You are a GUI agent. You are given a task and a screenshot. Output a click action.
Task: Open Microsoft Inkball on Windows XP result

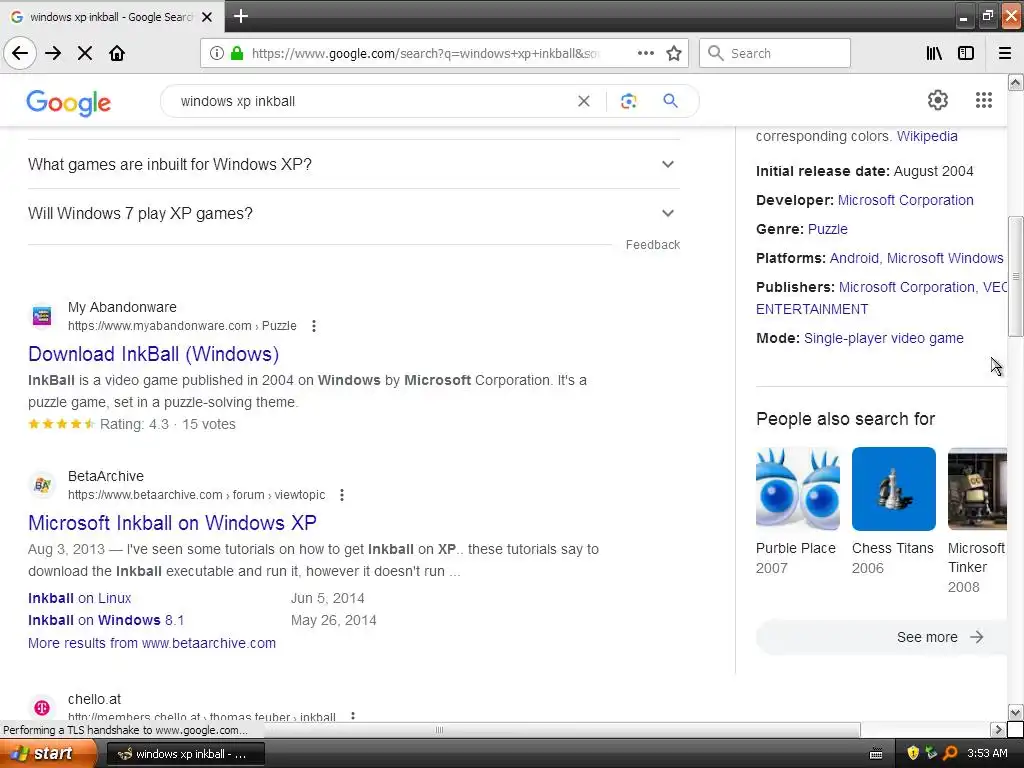tap(172, 523)
